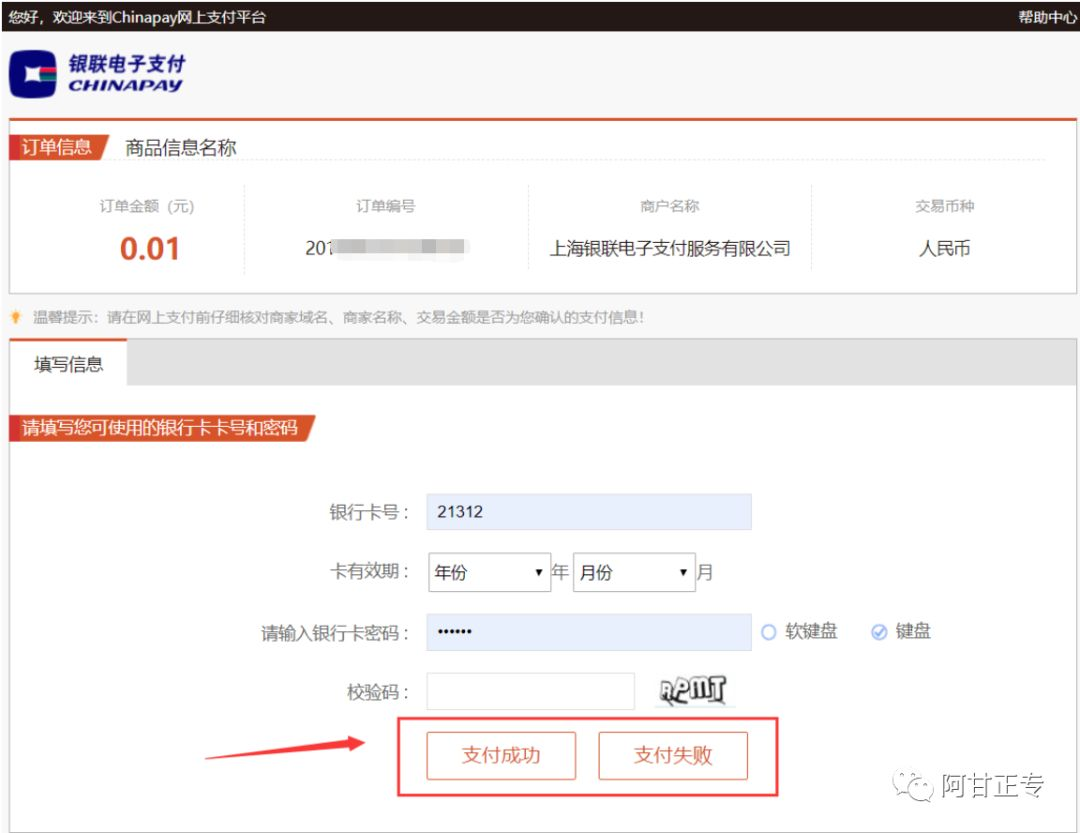Click the 支付失败 button
The image size is (1080, 833).
coord(673,755)
